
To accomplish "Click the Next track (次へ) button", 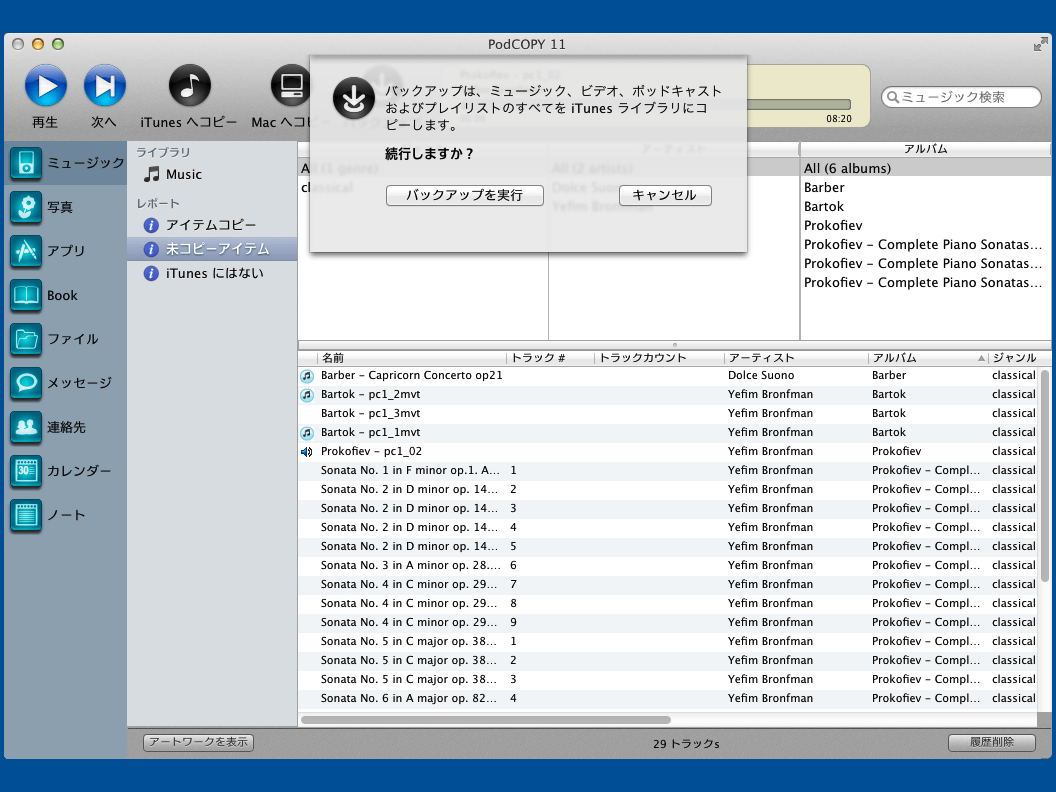I will 104,86.
